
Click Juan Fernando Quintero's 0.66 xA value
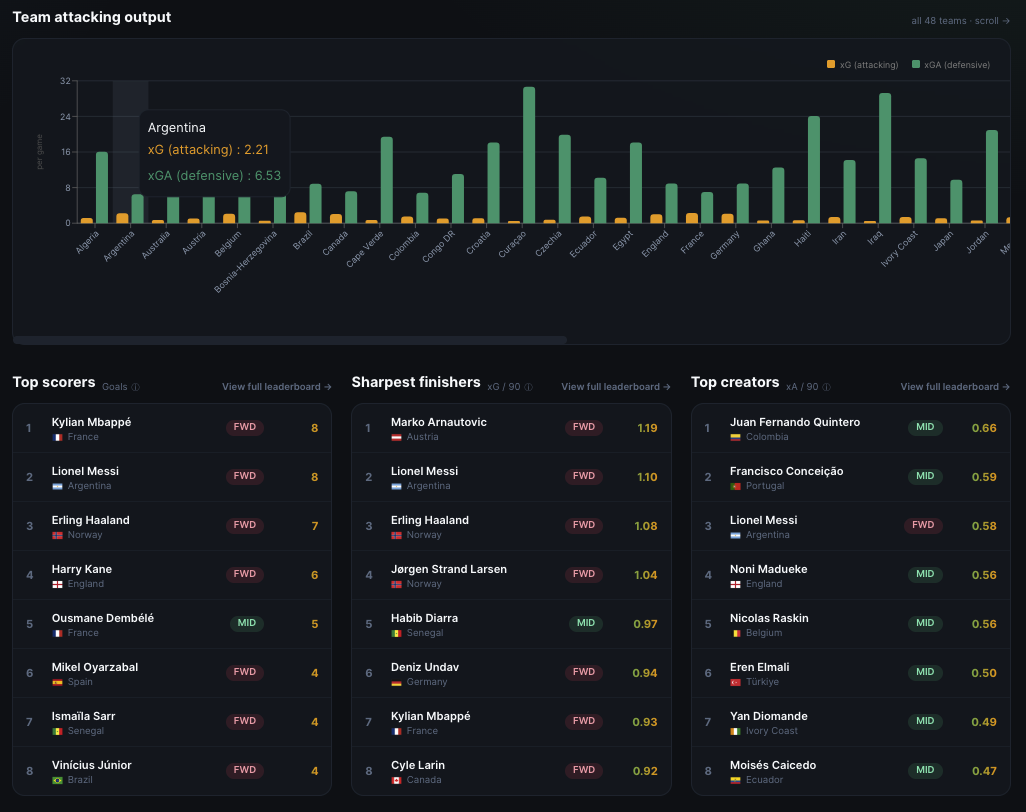tap(984, 428)
